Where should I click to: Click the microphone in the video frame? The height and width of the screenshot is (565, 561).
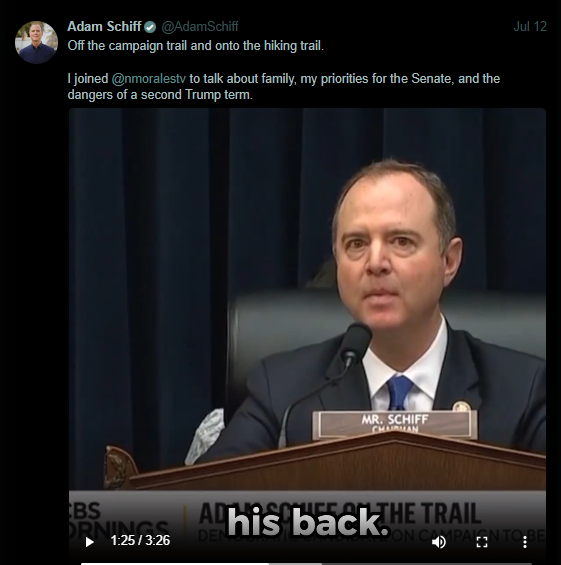click(x=355, y=342)
